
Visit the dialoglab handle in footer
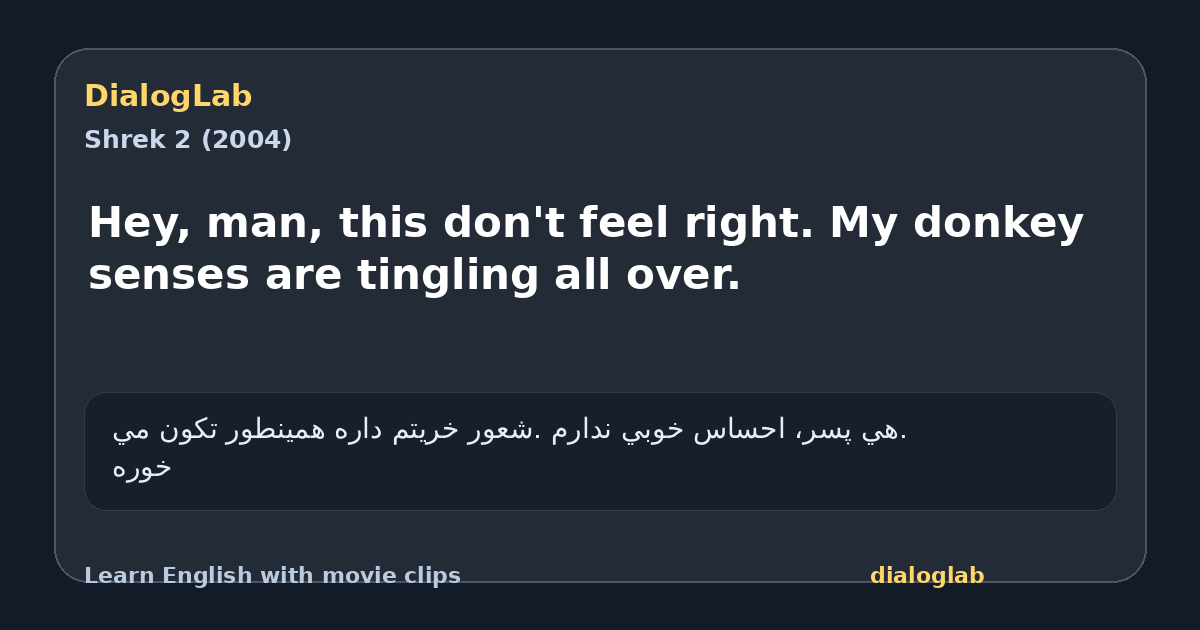coord(927,576)
